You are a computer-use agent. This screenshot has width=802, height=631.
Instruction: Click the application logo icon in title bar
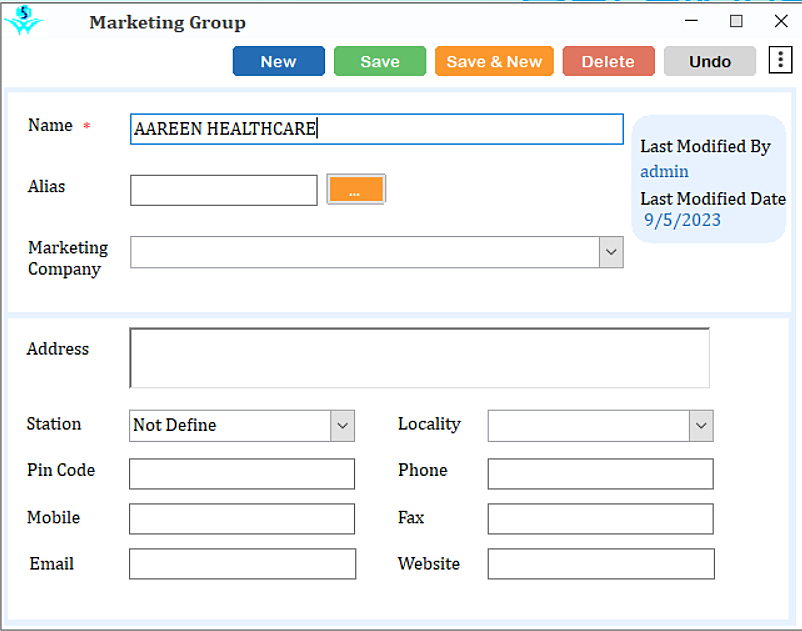click(24, 21)
